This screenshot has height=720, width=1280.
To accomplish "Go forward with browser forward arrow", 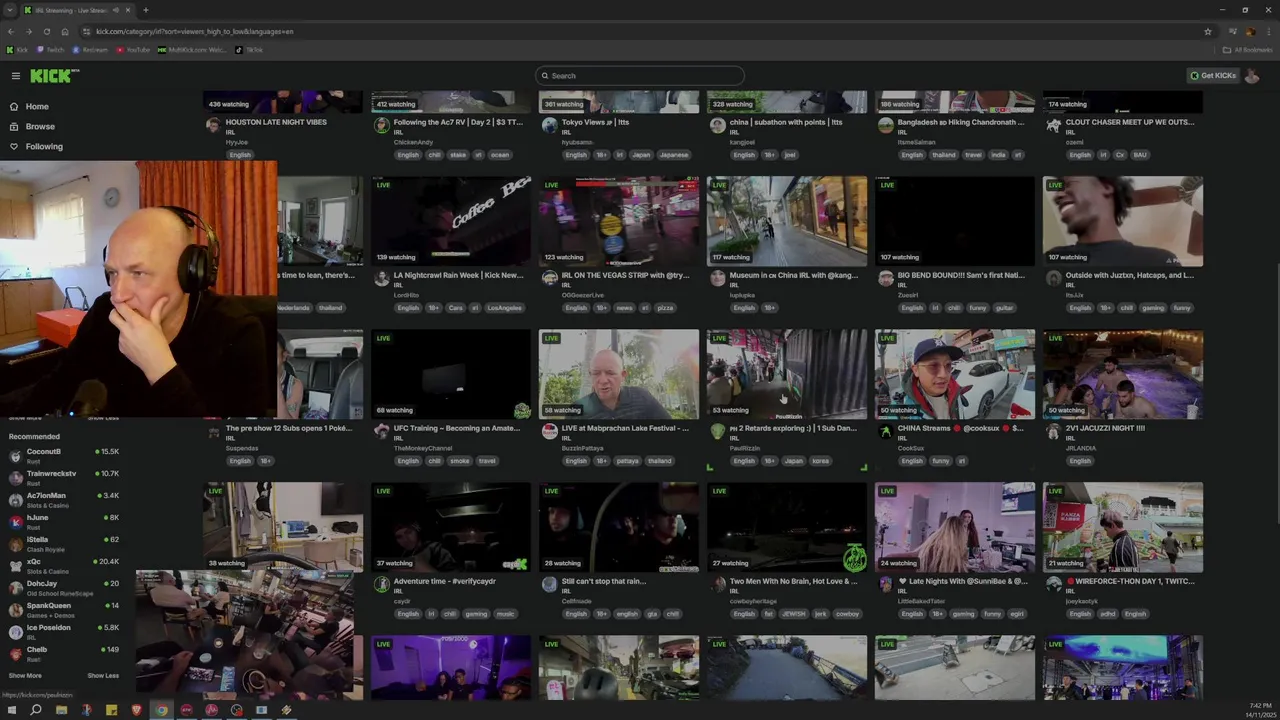I will click(x=28, y=31).
